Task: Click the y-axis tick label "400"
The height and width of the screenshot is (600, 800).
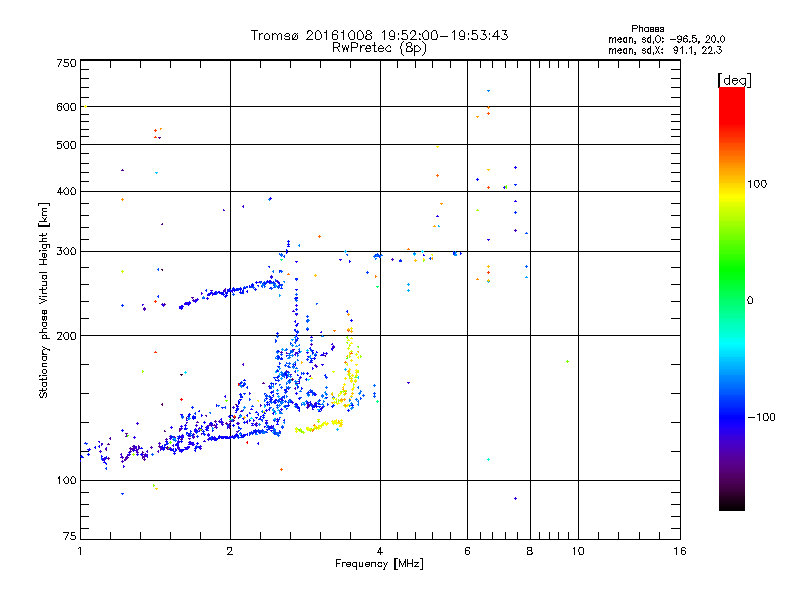Action: (66, 192)
